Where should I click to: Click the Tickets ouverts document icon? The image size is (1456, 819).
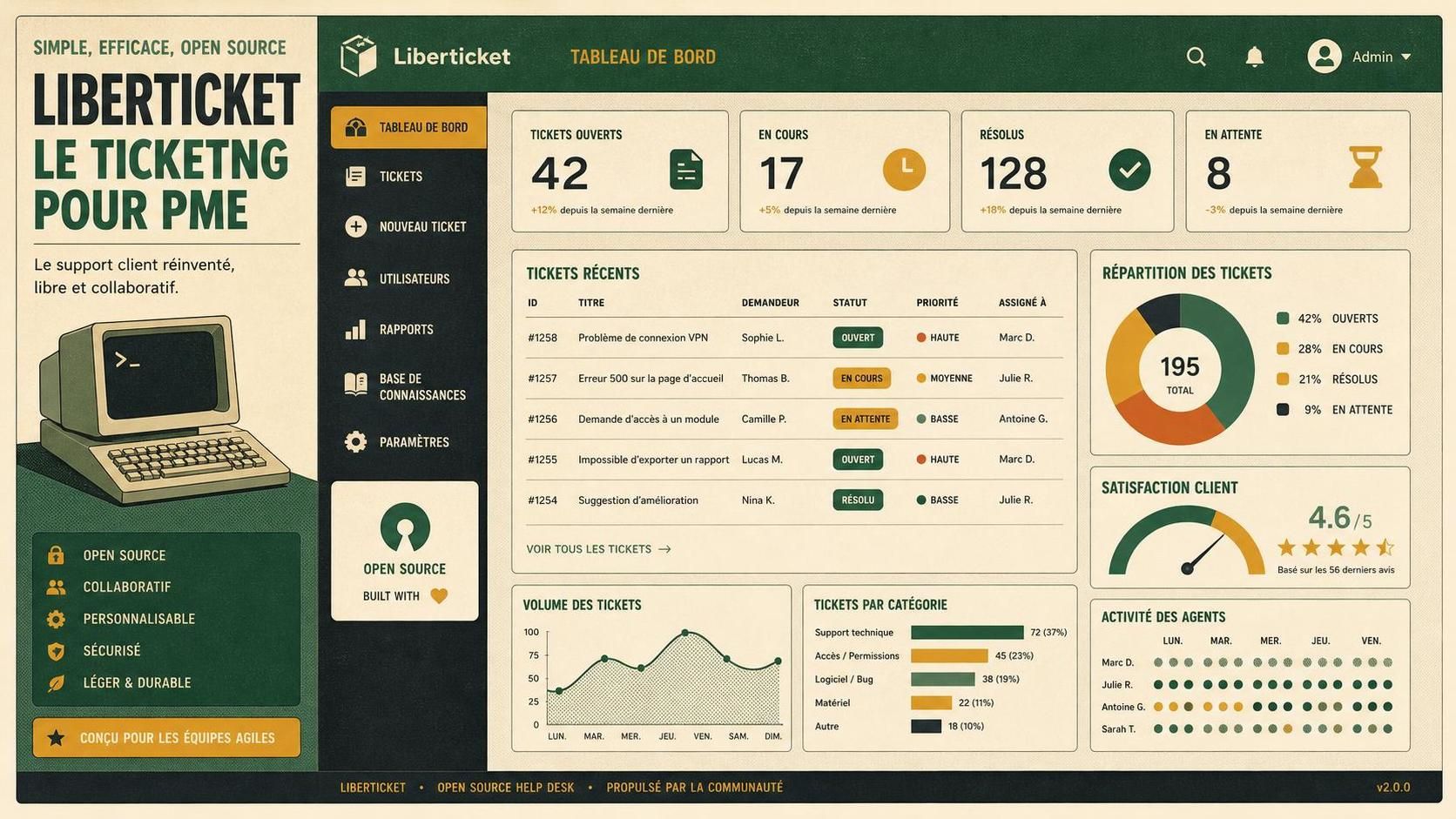pyautogui.click(x=686, y=169)
